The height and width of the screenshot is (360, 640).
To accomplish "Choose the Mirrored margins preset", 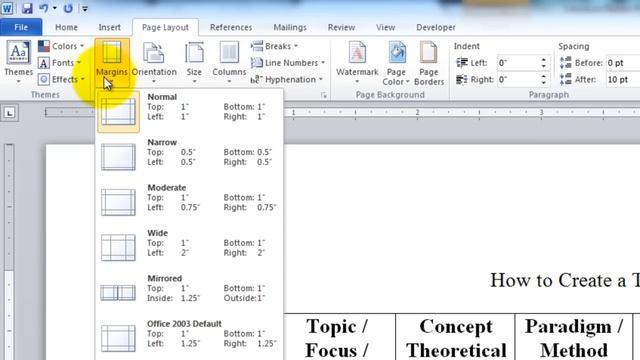I will click(x=189, y=293).
